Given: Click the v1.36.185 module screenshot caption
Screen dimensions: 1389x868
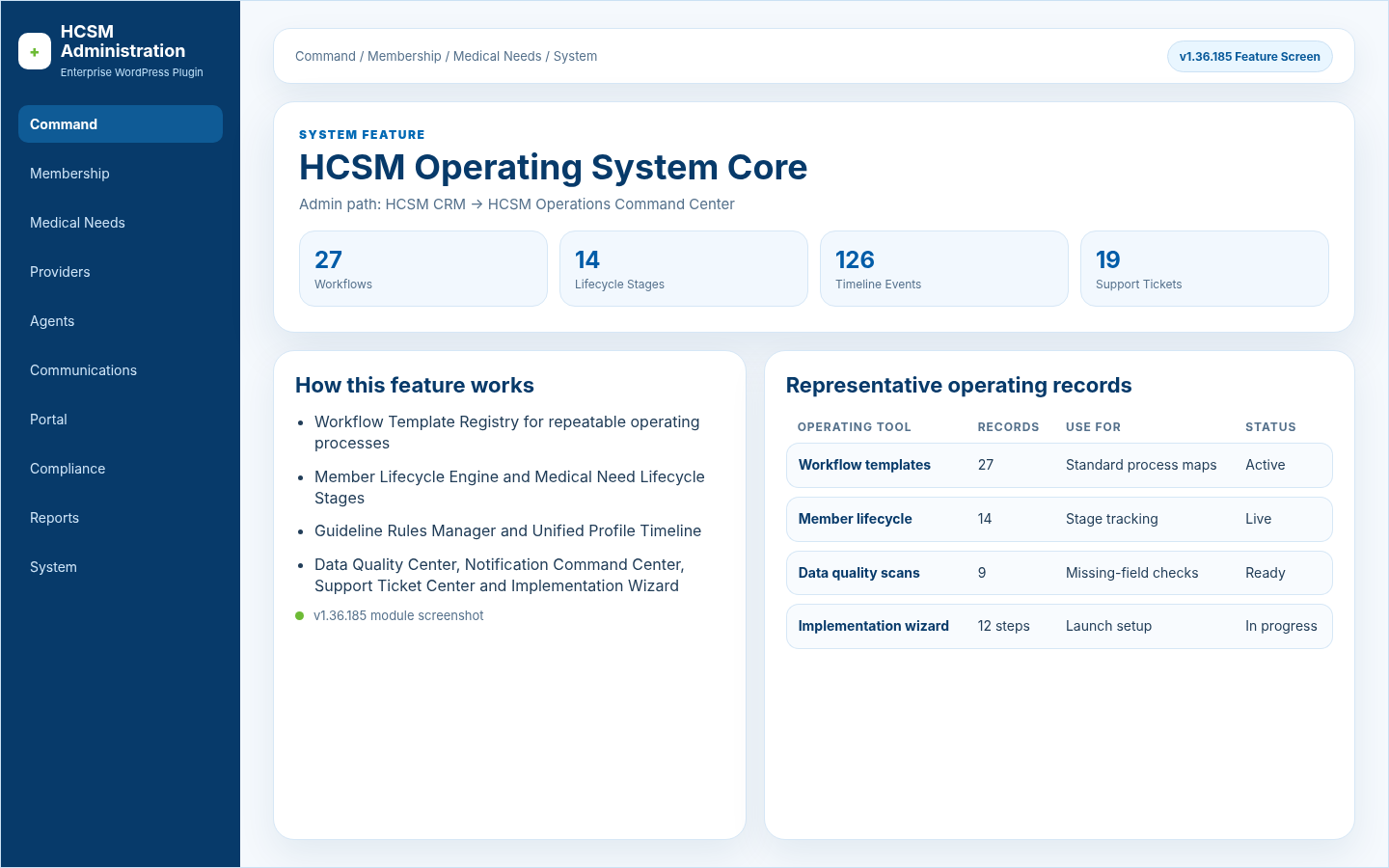Looking at the screenshot, I should click(x=398, y=616).
